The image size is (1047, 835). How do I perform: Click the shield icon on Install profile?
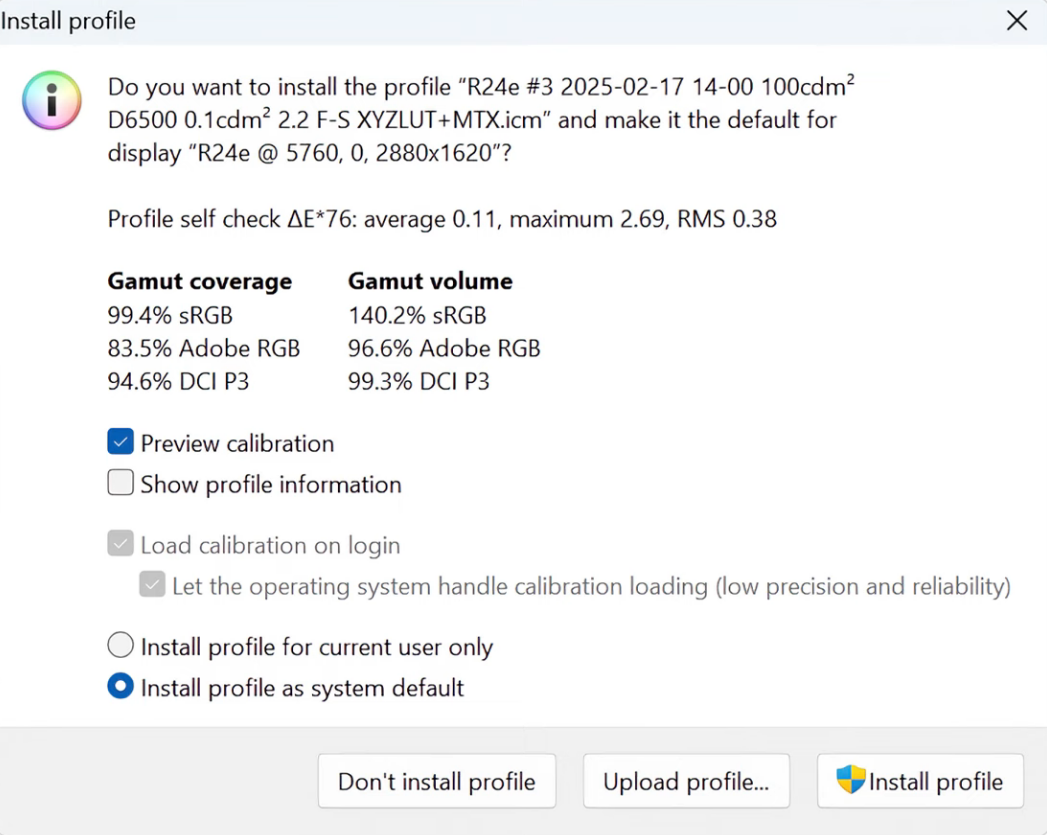tap(850, 780)
